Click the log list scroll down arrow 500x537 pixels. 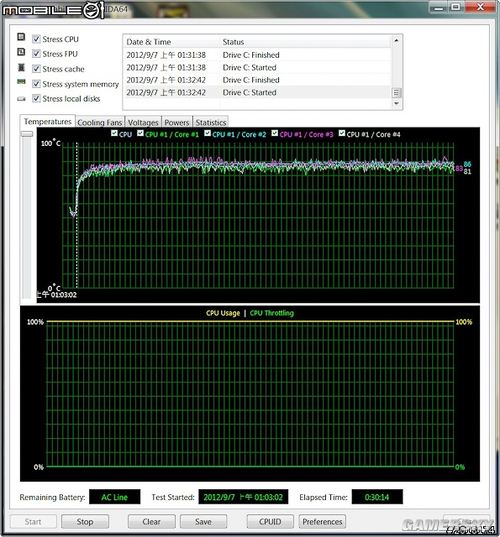(396, 103)
